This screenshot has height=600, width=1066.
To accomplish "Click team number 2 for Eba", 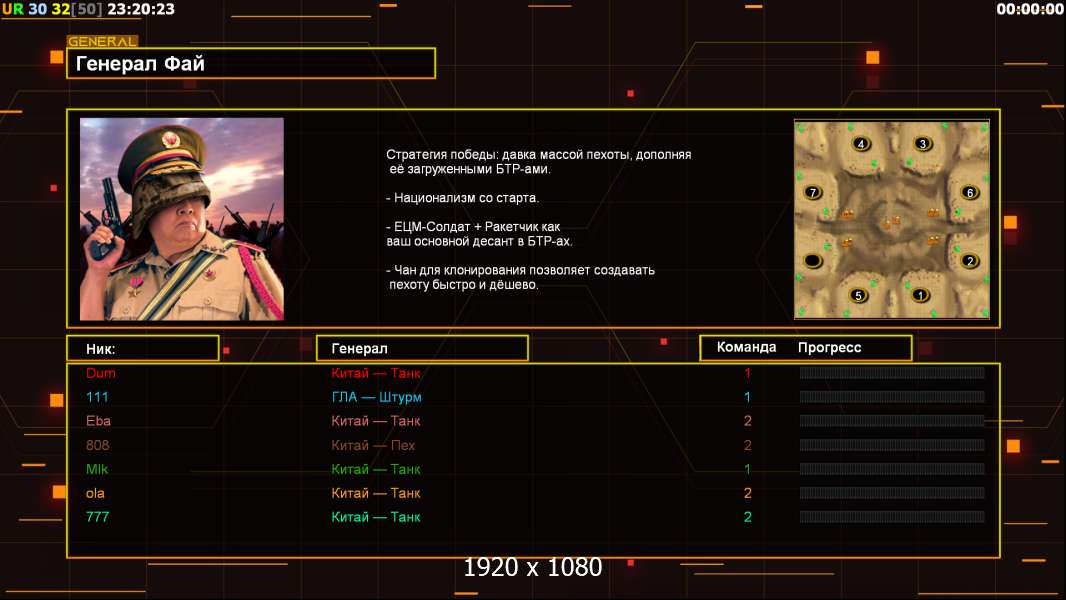I will pyautogui.click(x=747, y=421).
